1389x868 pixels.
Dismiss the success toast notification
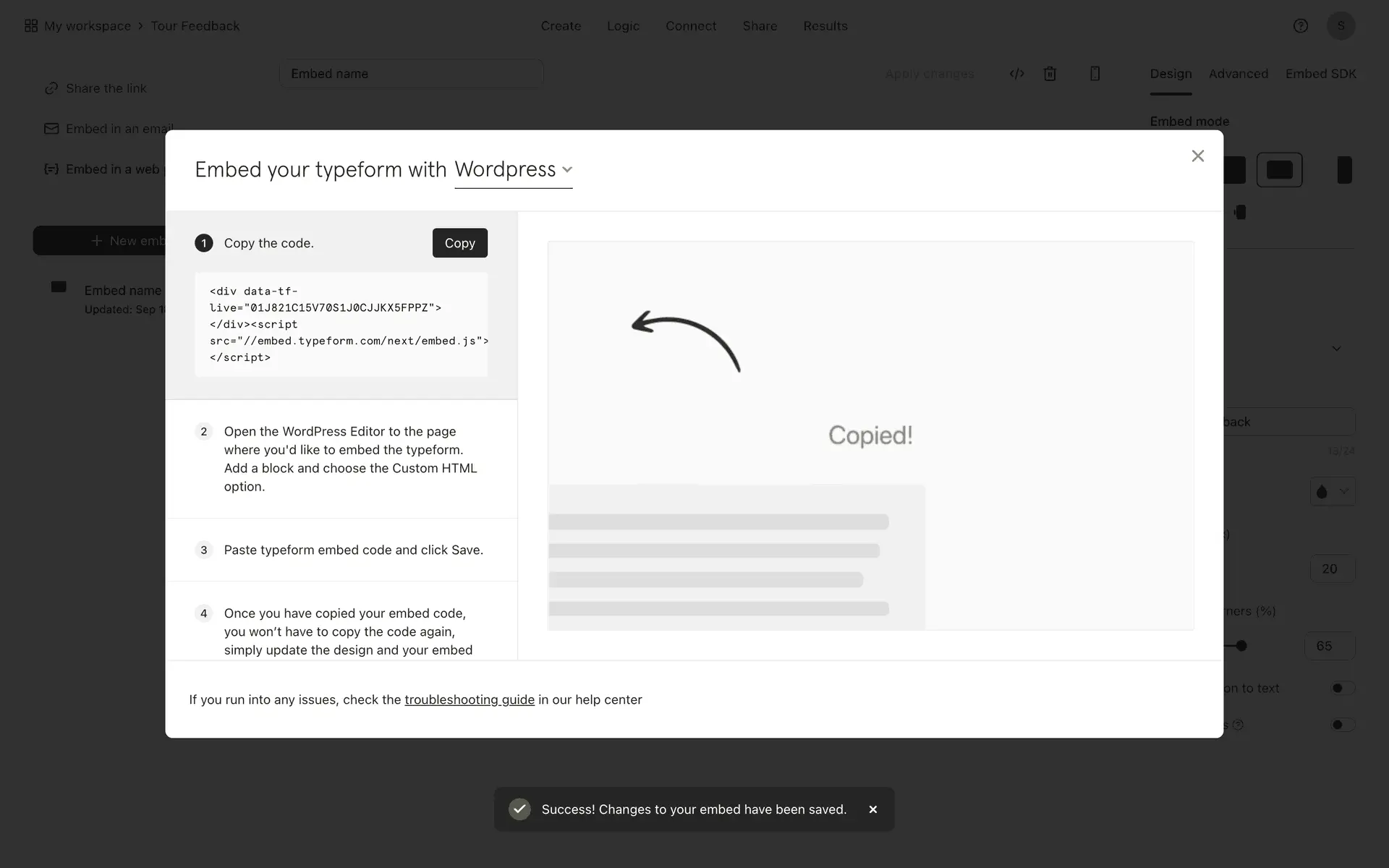click(872, 809)
